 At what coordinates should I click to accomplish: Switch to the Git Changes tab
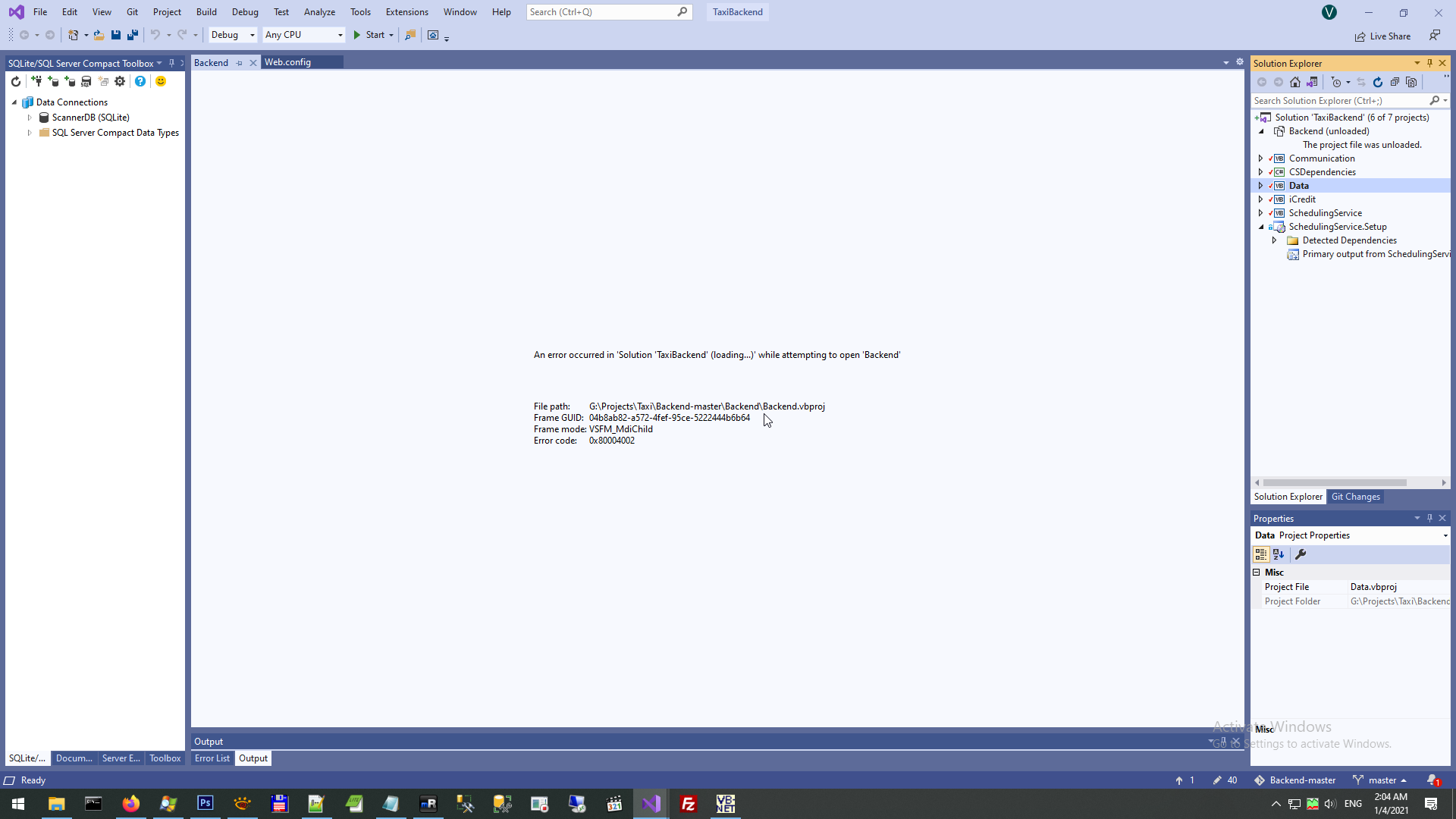1355,497
